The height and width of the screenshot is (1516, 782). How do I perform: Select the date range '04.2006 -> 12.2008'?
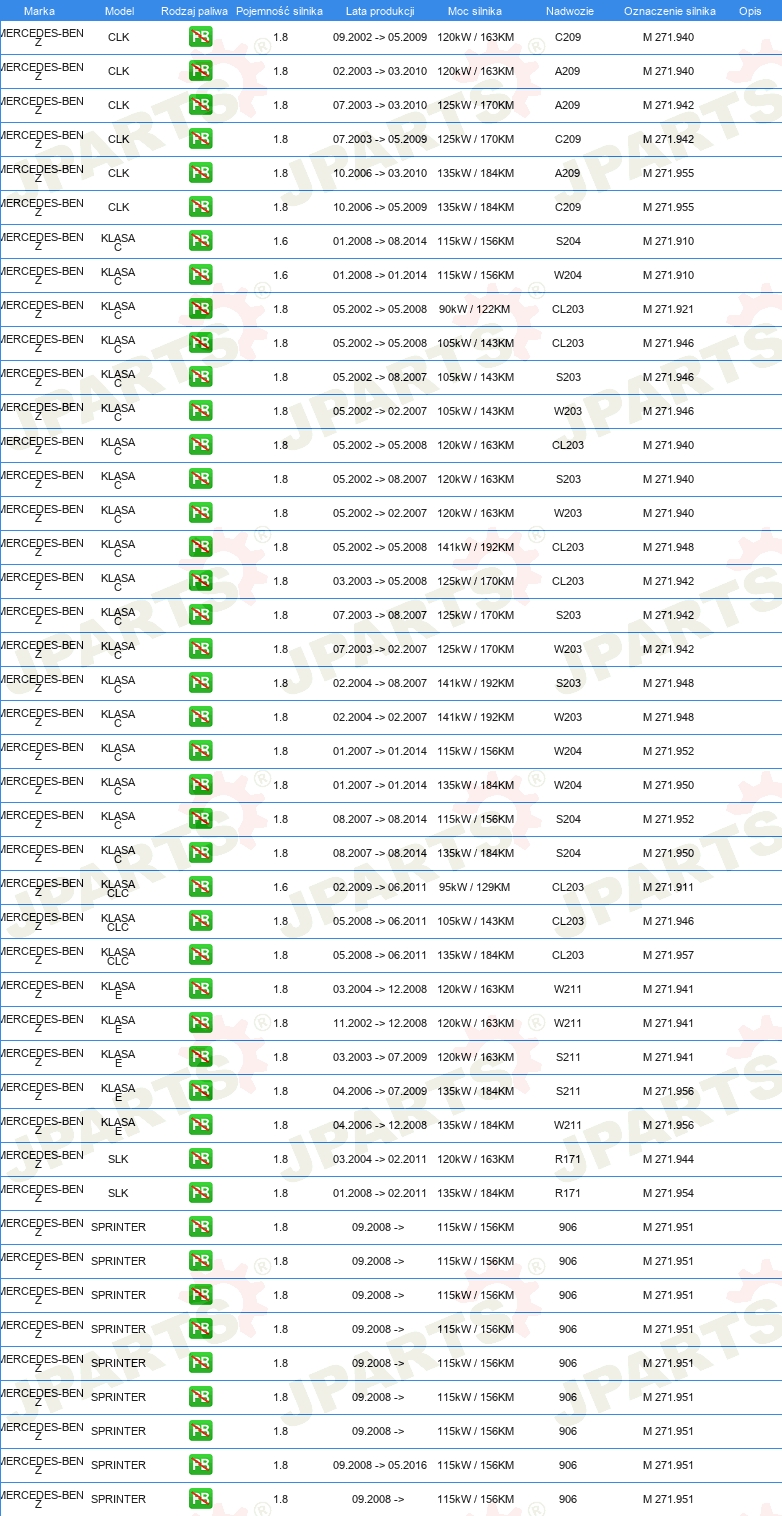pyautogui.click(x=380, y=1126)
